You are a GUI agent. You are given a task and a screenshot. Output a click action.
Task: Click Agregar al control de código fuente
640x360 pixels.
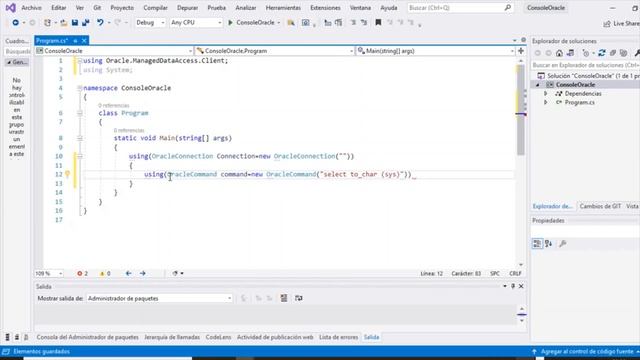point(587,351)
